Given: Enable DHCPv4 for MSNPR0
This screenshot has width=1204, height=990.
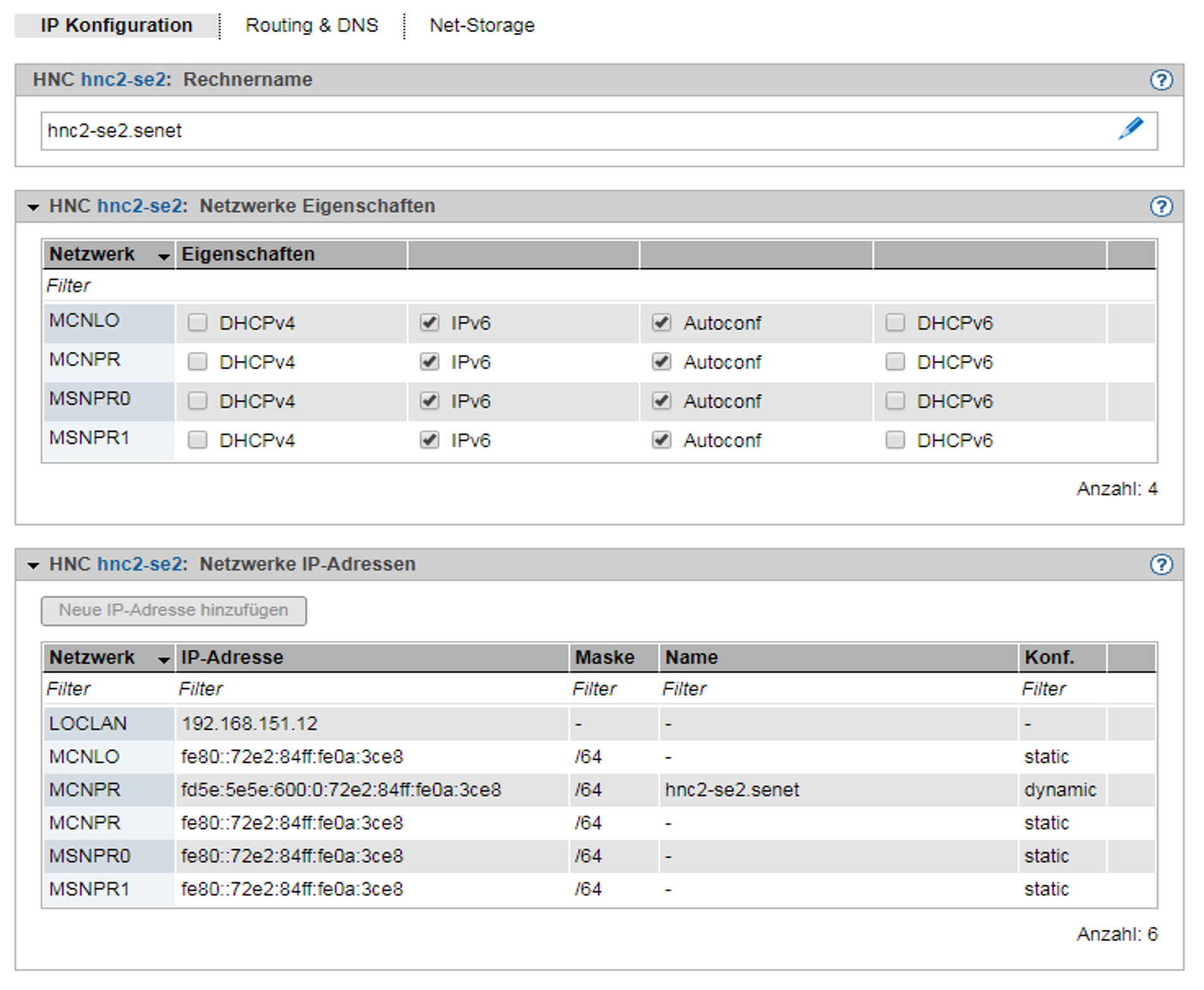Looking at the screenshot, I should (197, 401).
